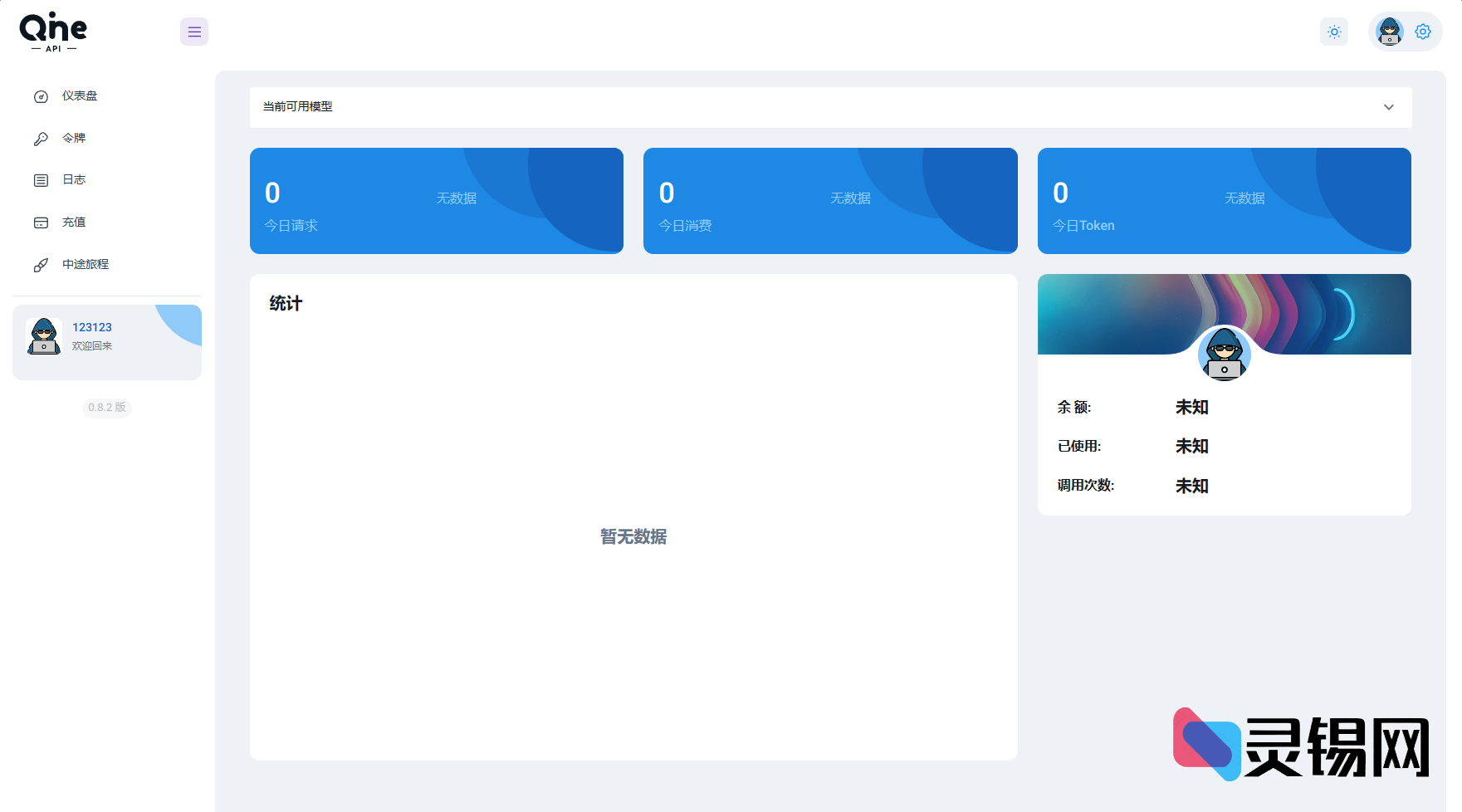1462x812 pixels.
Task: Open the 充值 page from the sidebar
Action: 74,222
